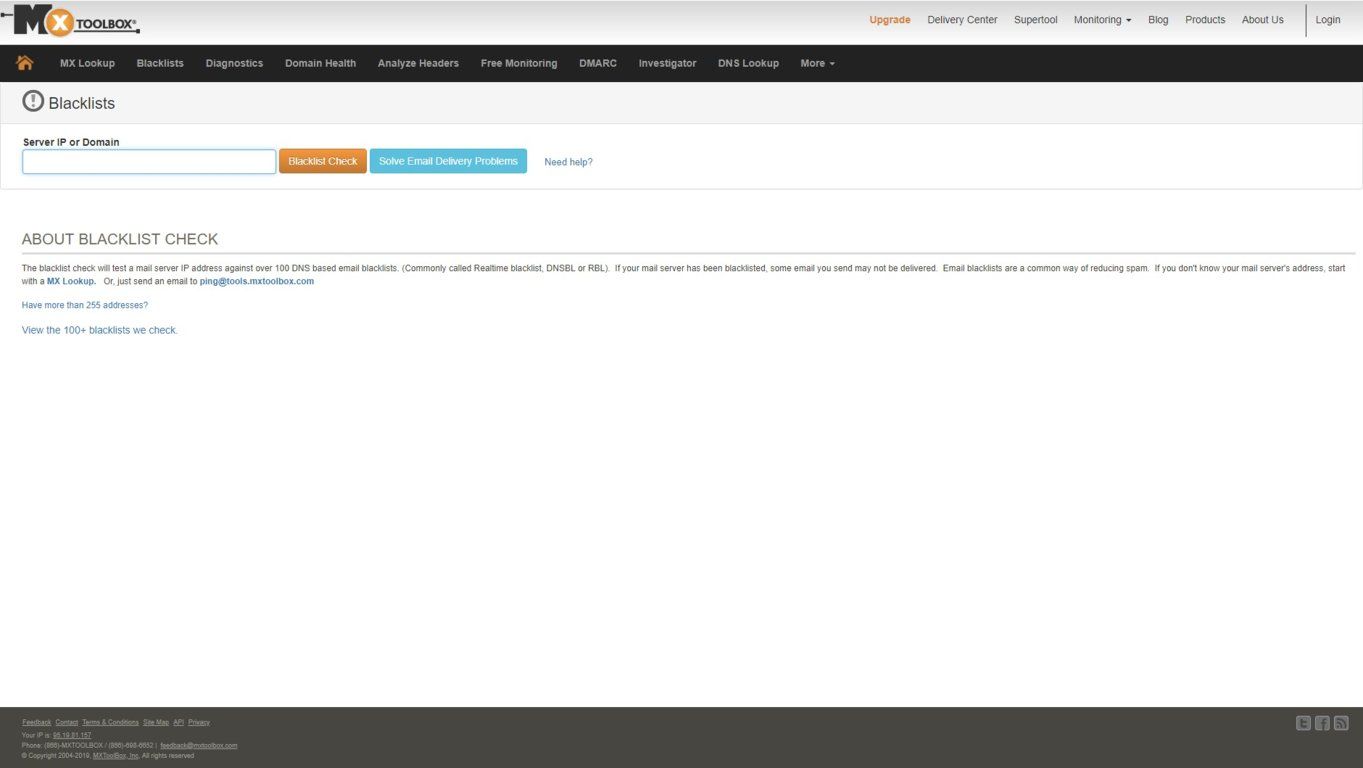1363x768 pixels.
Task: Open Domain Health from the navbar
Action: click(x=320, y=63)
